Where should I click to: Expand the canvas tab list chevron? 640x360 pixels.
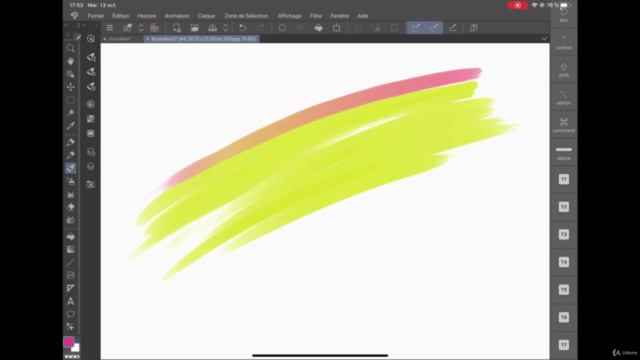(544, 39)
